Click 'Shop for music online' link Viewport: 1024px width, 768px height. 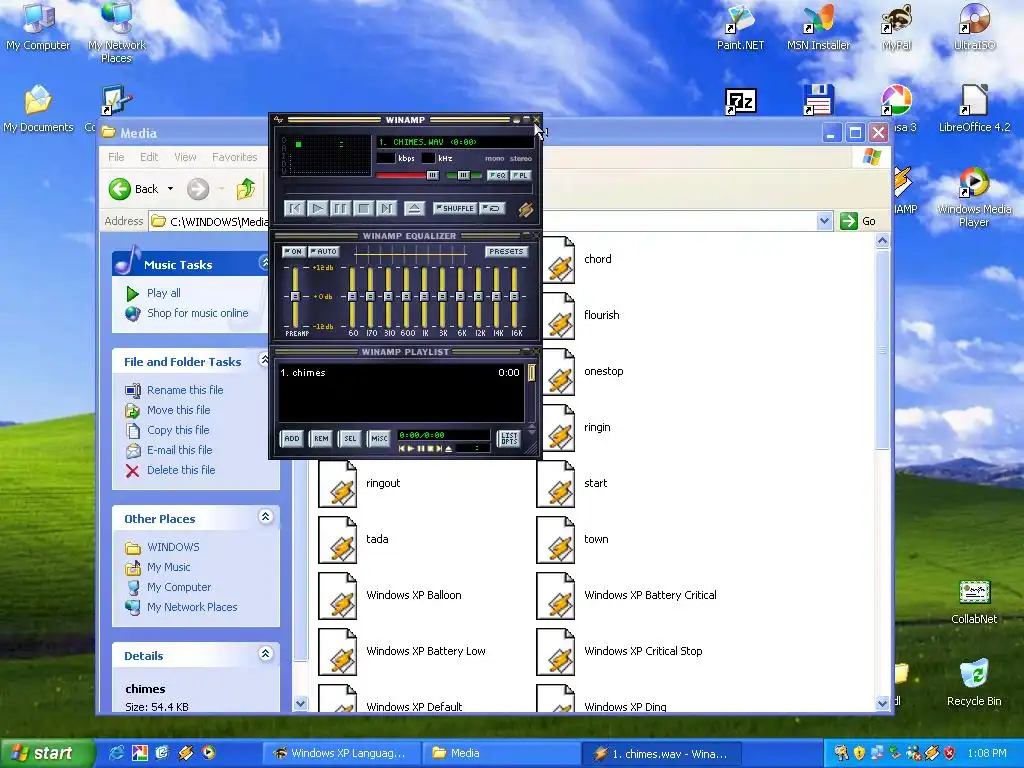(198, 313)
